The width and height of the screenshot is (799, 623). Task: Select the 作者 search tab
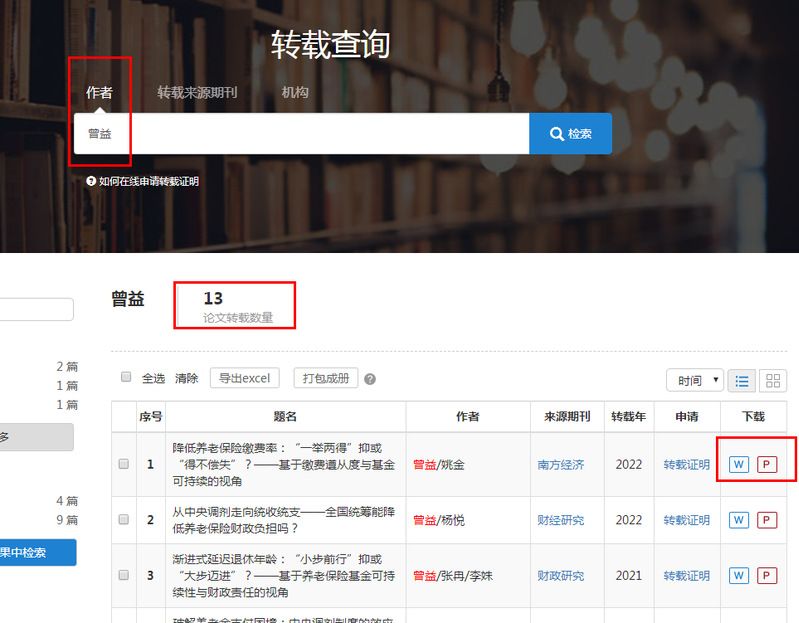pyautogui.click(x=99, y=92)
